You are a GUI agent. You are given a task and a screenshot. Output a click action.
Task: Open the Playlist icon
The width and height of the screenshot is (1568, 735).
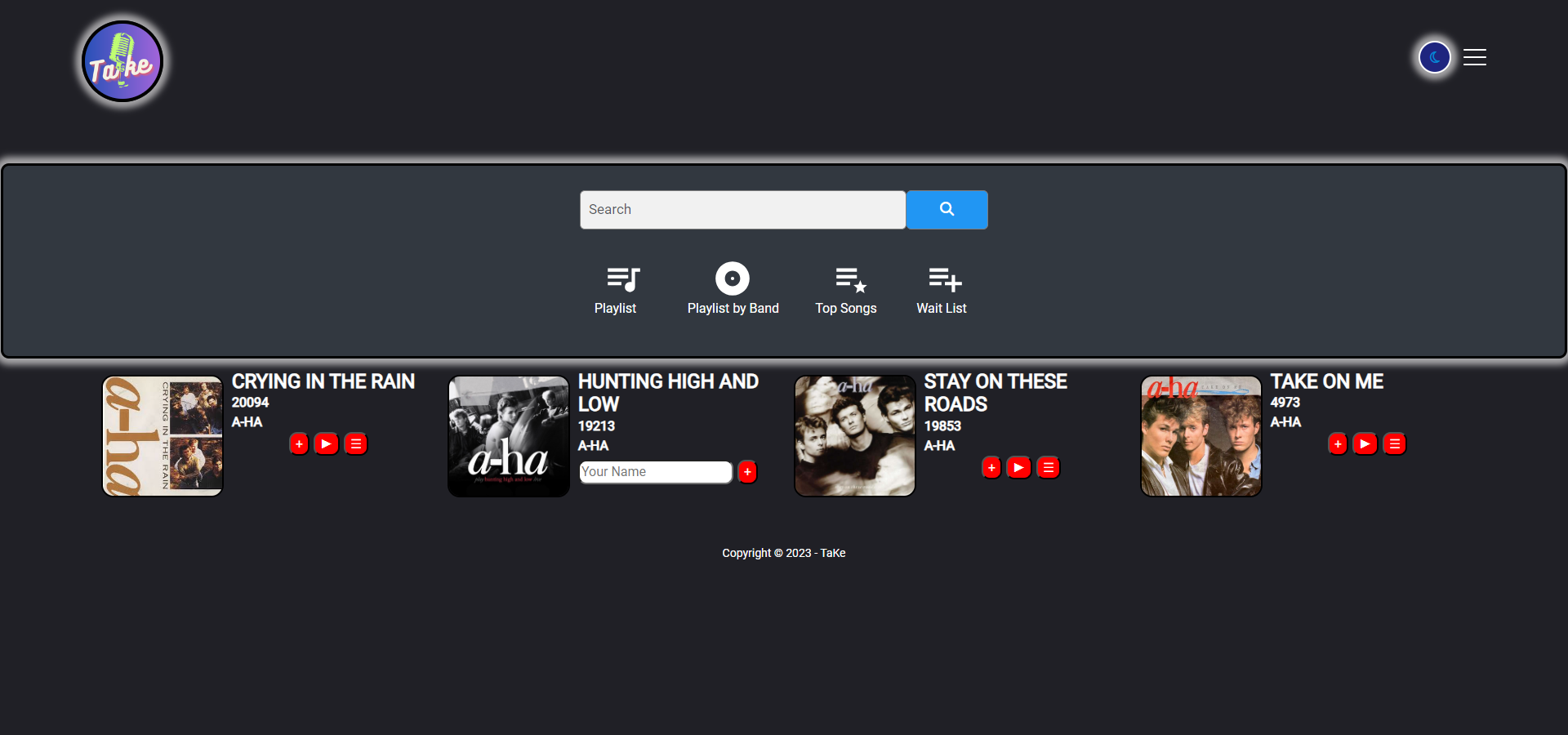coord(623,279)
